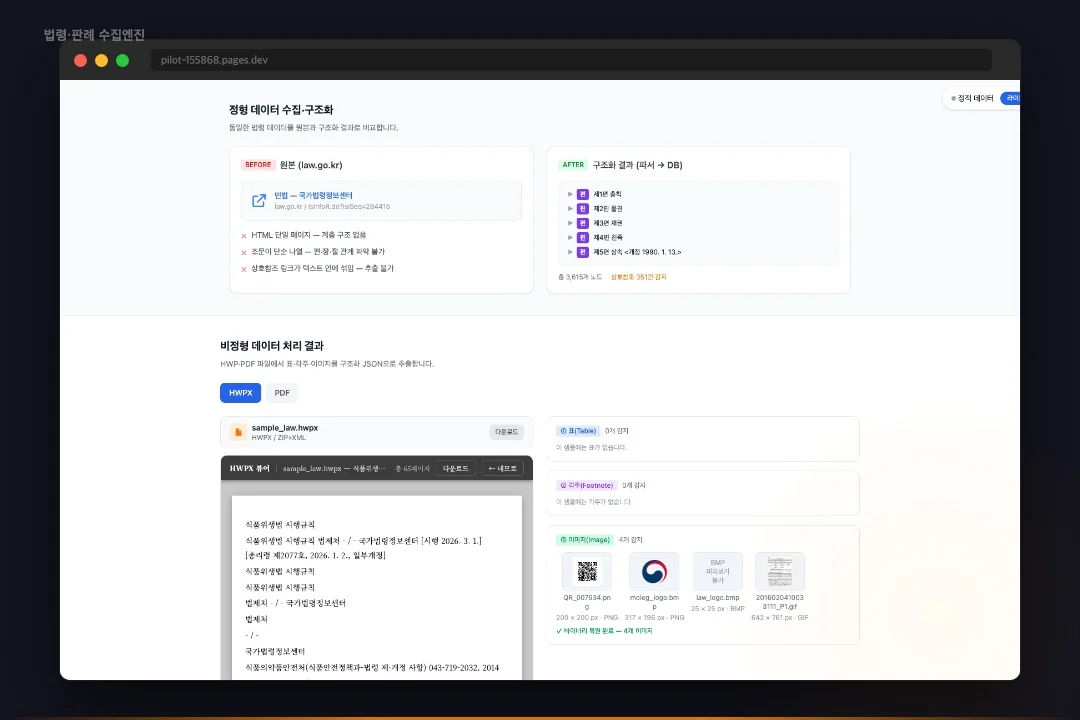Expand the 제2편 물권 tree arrow
This screenshot has height=720, width=1080.
pos(570,209)
